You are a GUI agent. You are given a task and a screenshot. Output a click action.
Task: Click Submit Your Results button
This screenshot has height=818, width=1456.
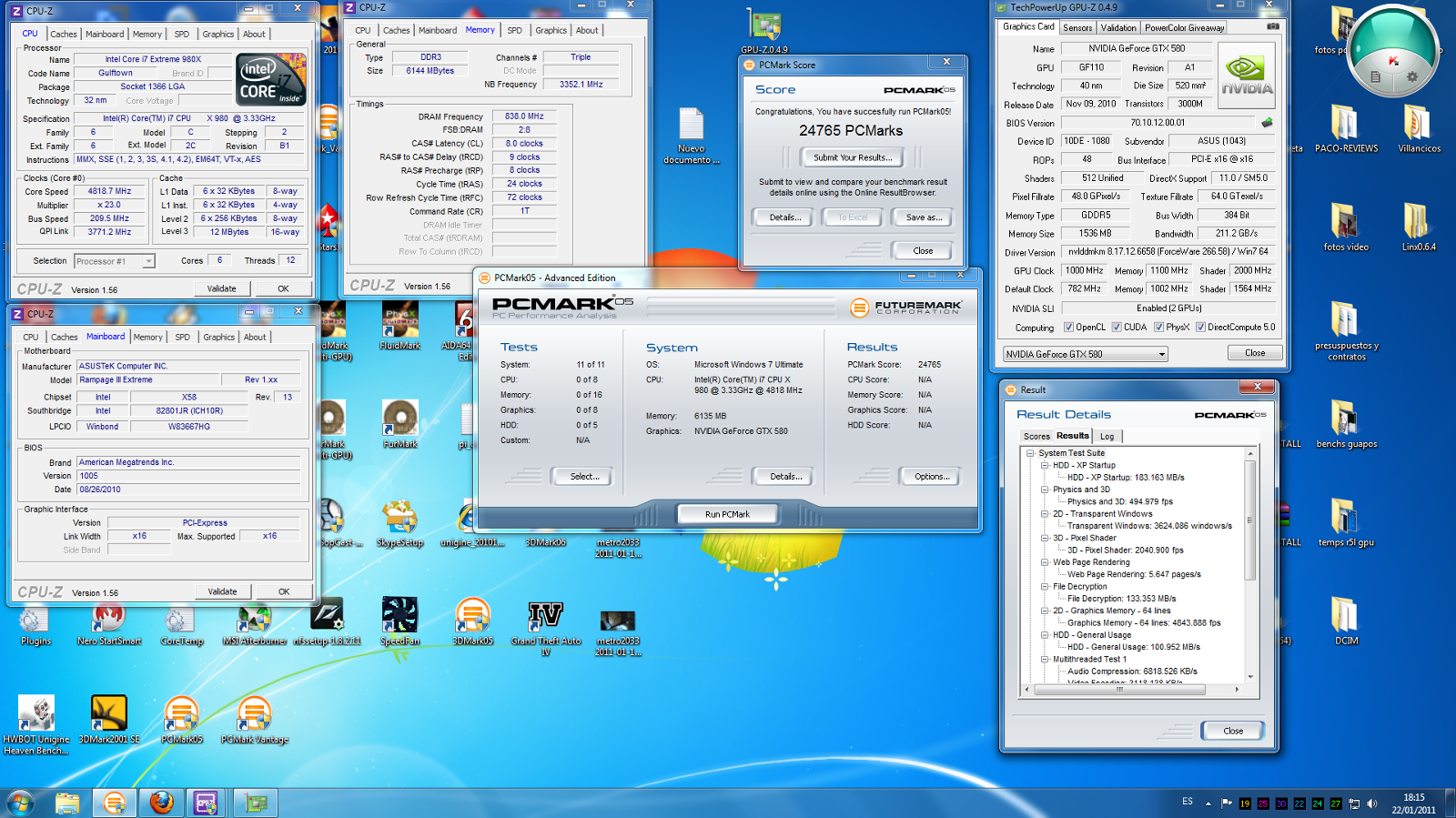[x=852, y=157]
